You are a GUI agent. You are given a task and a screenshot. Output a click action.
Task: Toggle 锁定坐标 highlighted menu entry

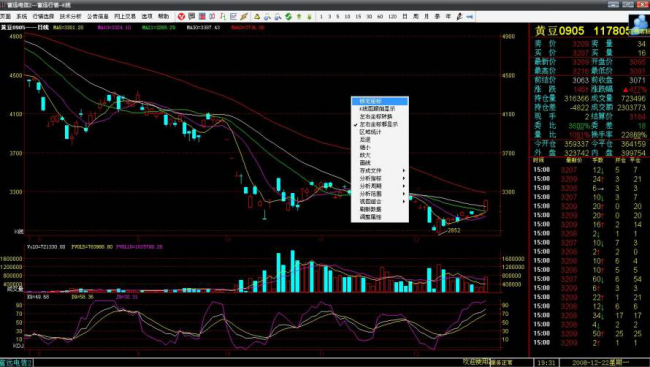point(380,101)
